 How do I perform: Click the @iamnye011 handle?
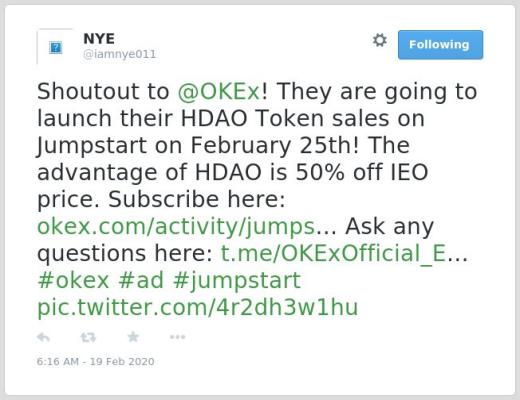pyautogui.click(x=119, y=54)
